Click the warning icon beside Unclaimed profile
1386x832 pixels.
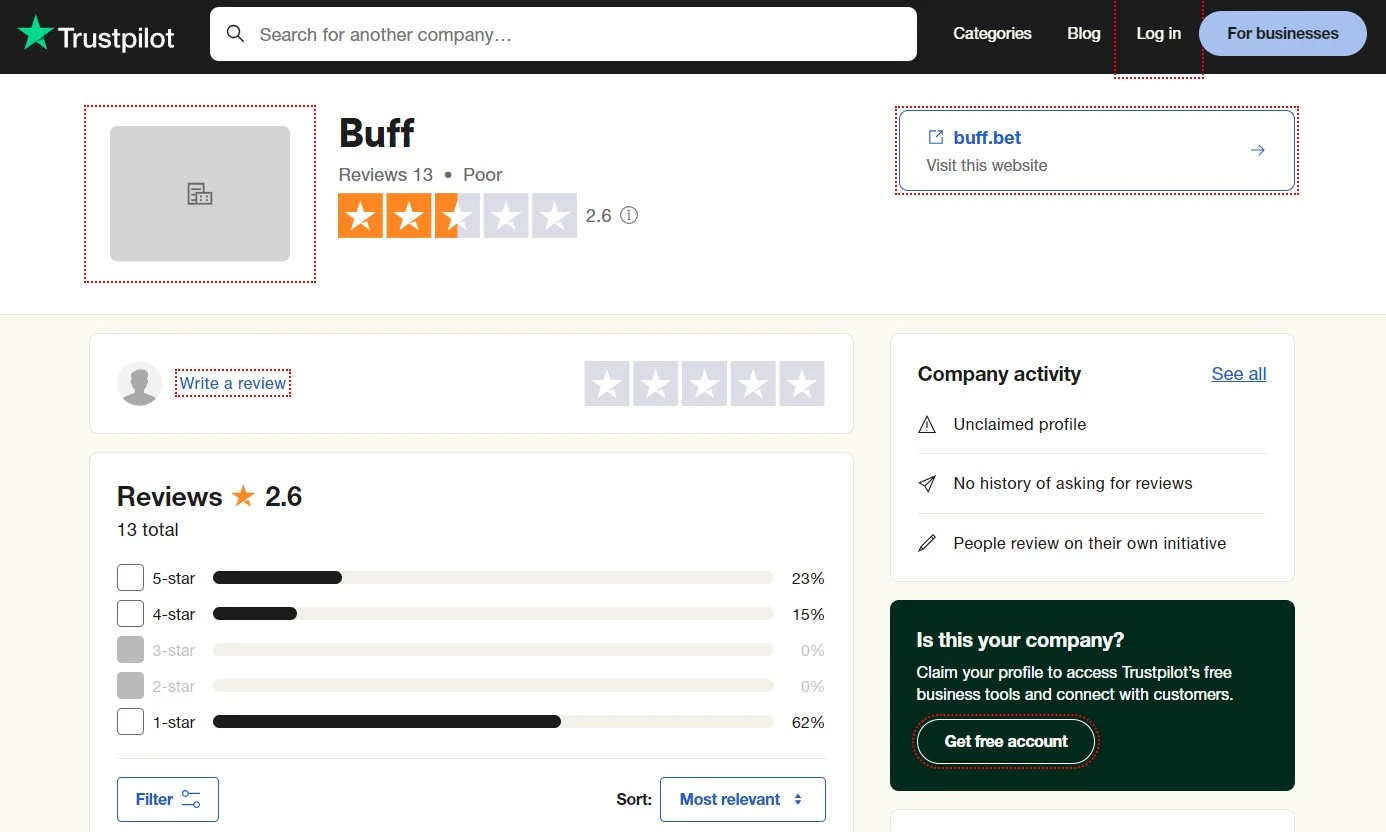(x=926, y=424)
